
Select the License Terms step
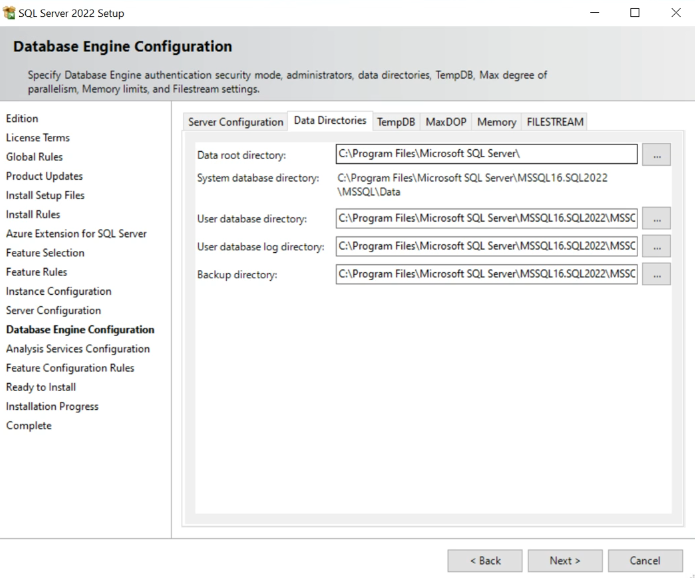(38, 138)
